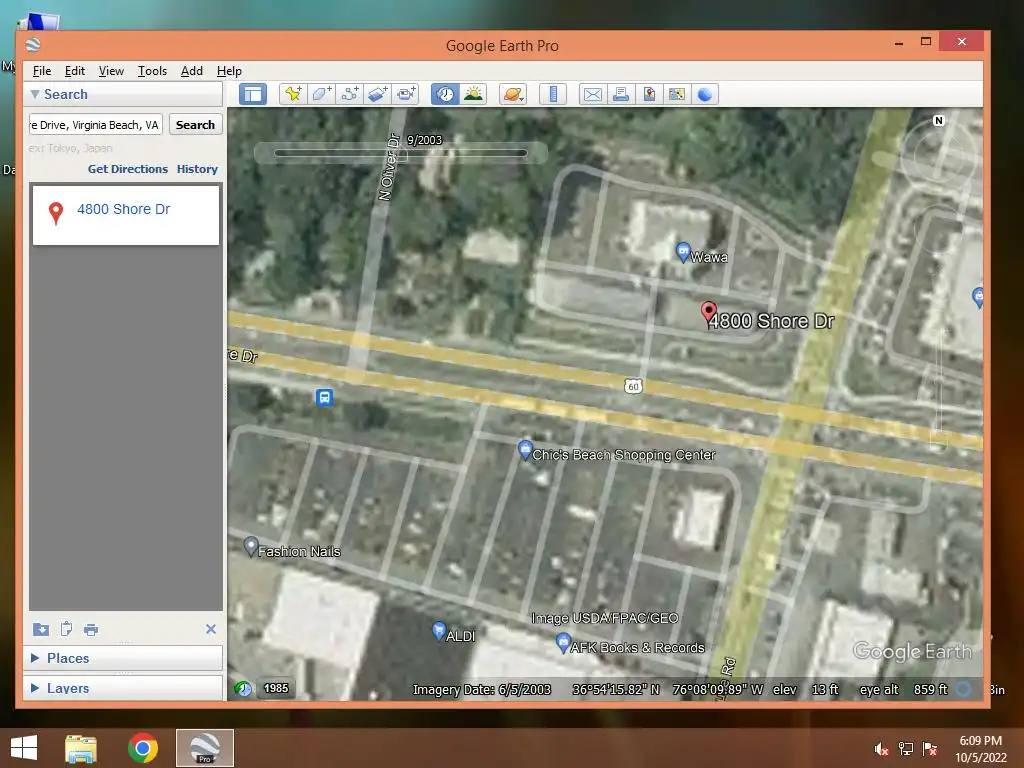Open the Tools menu

pyautogui.click(x=152, y=71)
